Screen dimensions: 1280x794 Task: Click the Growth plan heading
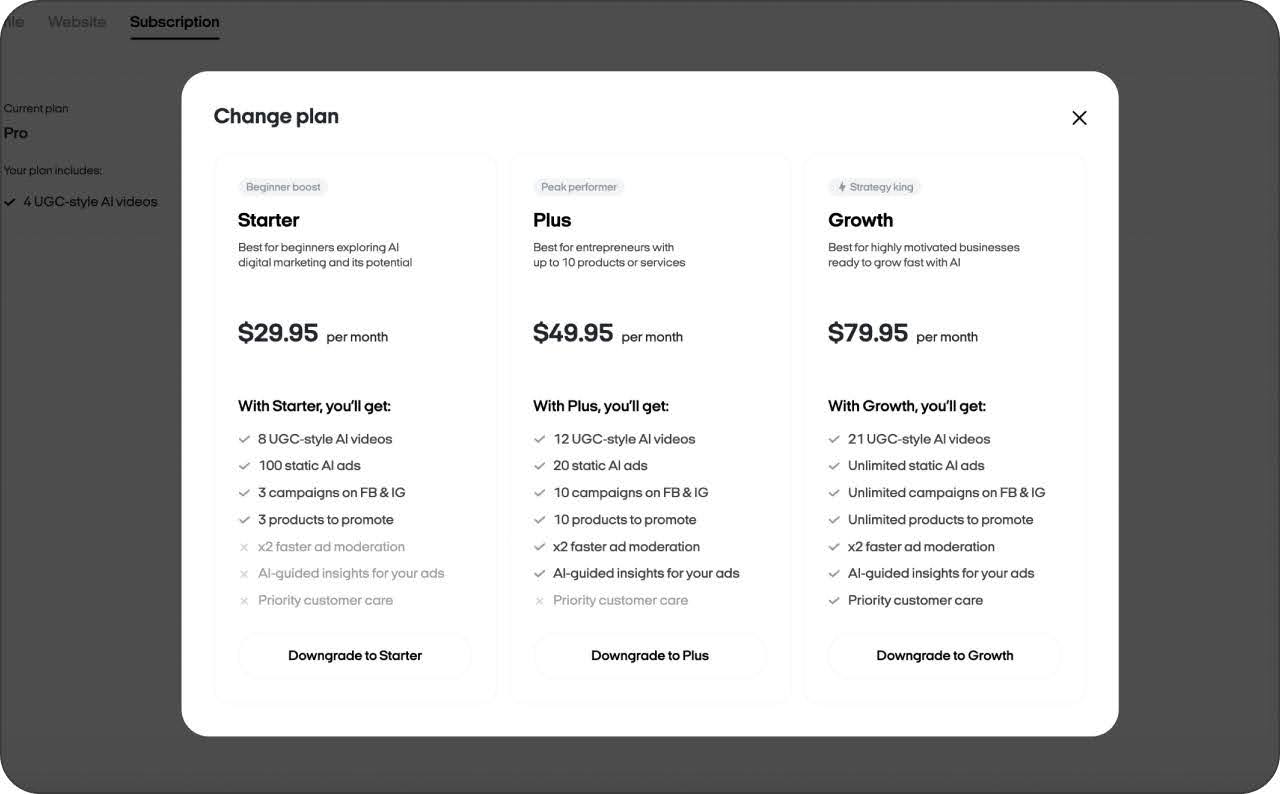[860, 220]
